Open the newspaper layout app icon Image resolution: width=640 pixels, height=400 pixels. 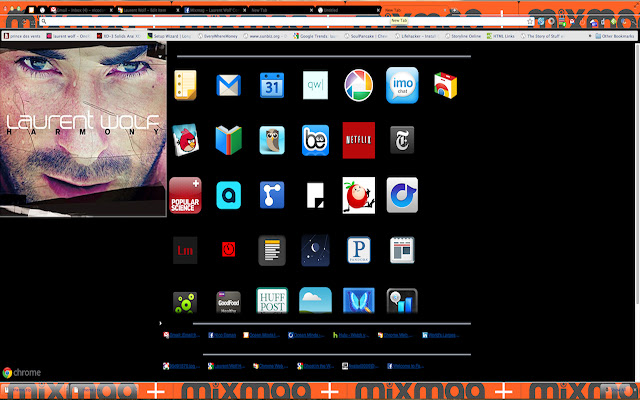tap(402, 250)
